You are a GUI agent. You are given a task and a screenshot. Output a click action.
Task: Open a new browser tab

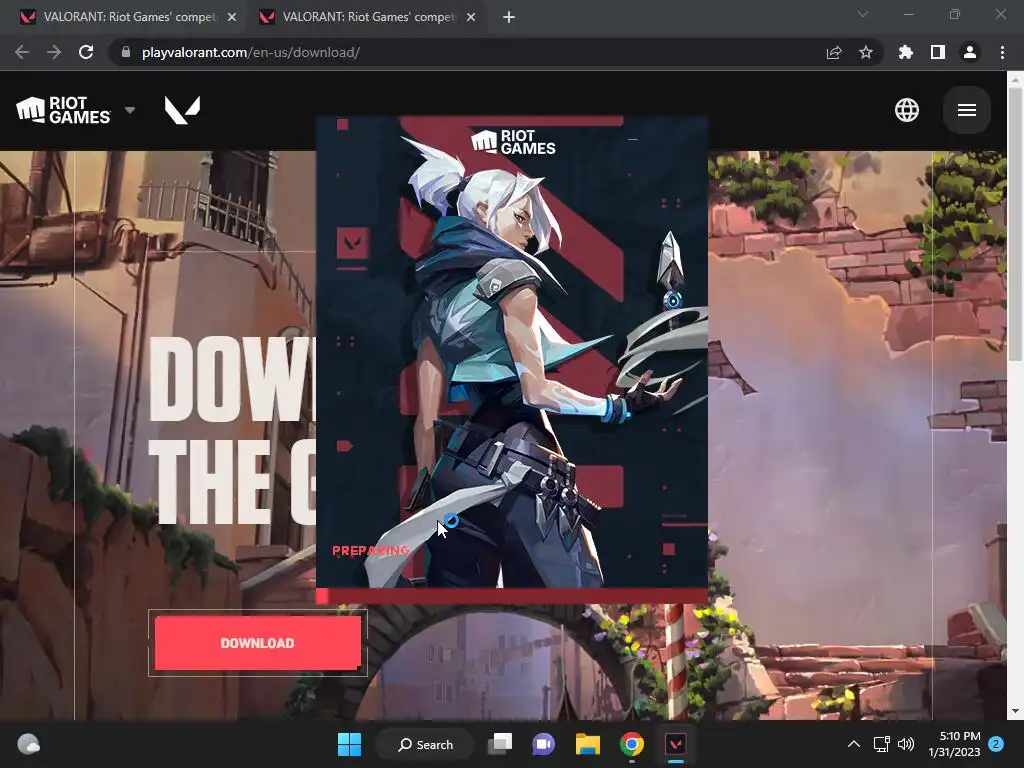(509, 17)
